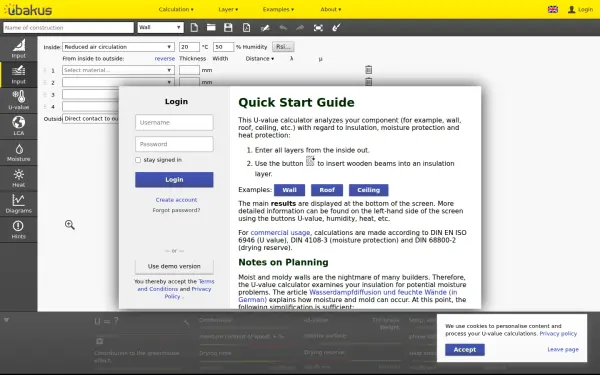Open the Roof example button
The width and height of the screenshot is (600, 375).
click(327, 190)
